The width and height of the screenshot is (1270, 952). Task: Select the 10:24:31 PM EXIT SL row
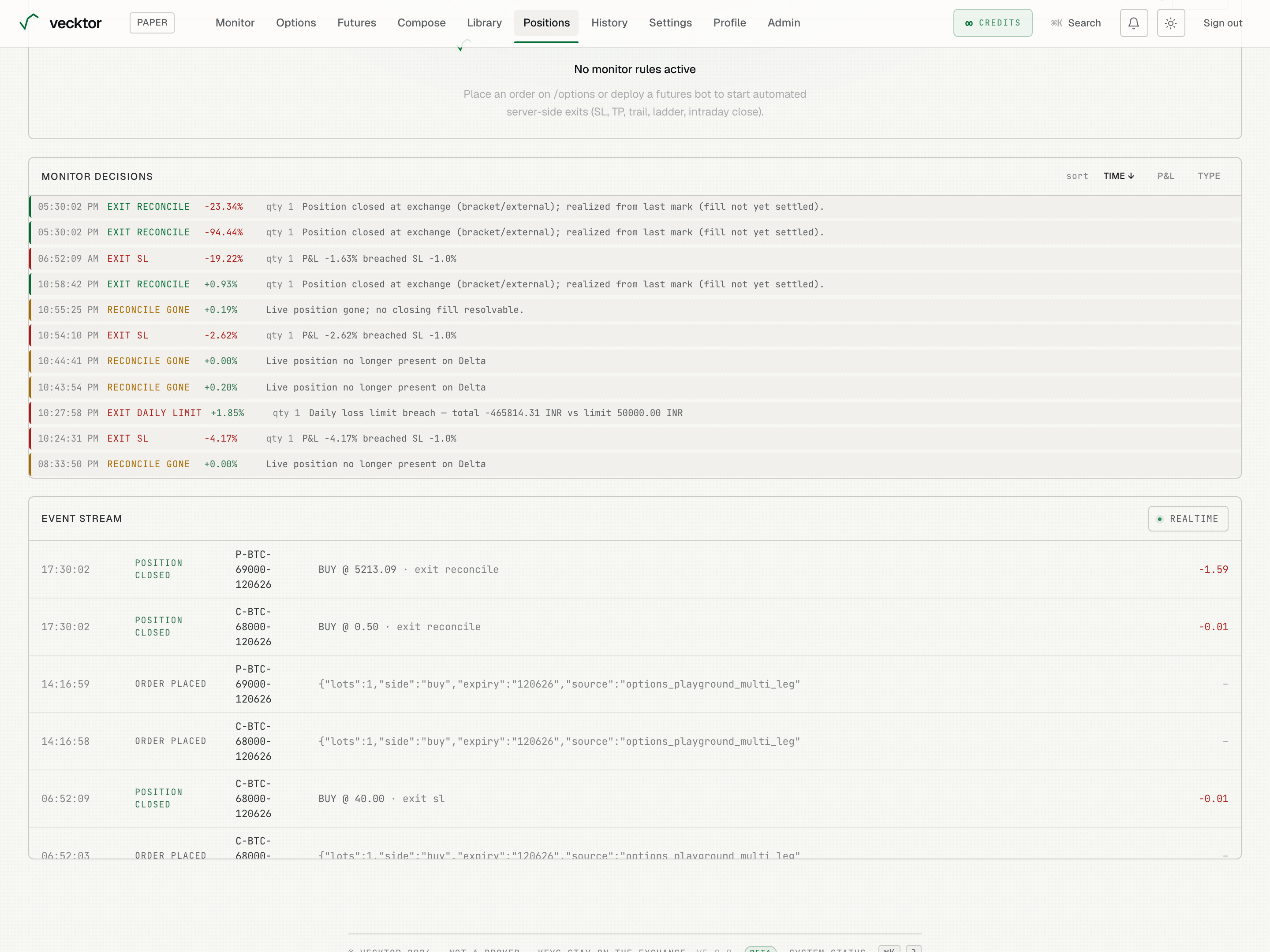point(635,439)
